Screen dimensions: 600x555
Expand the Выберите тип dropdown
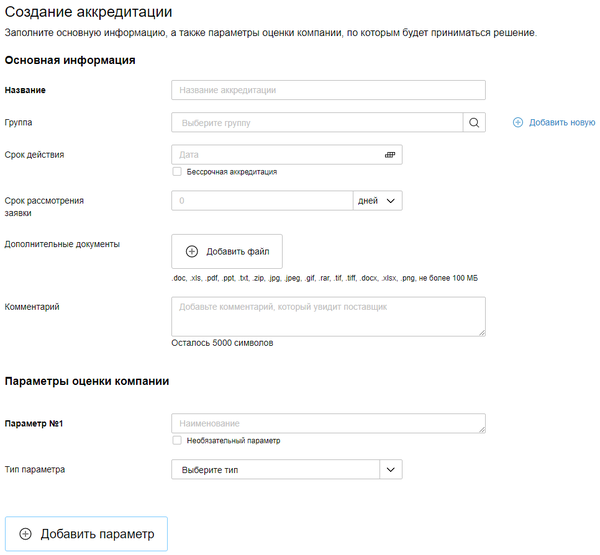coord(276,469)
